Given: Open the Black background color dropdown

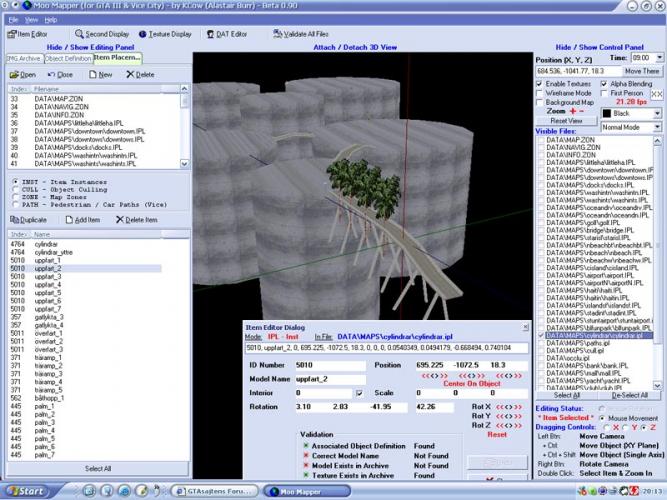Looking at the screenshot, I should point(632,114).
